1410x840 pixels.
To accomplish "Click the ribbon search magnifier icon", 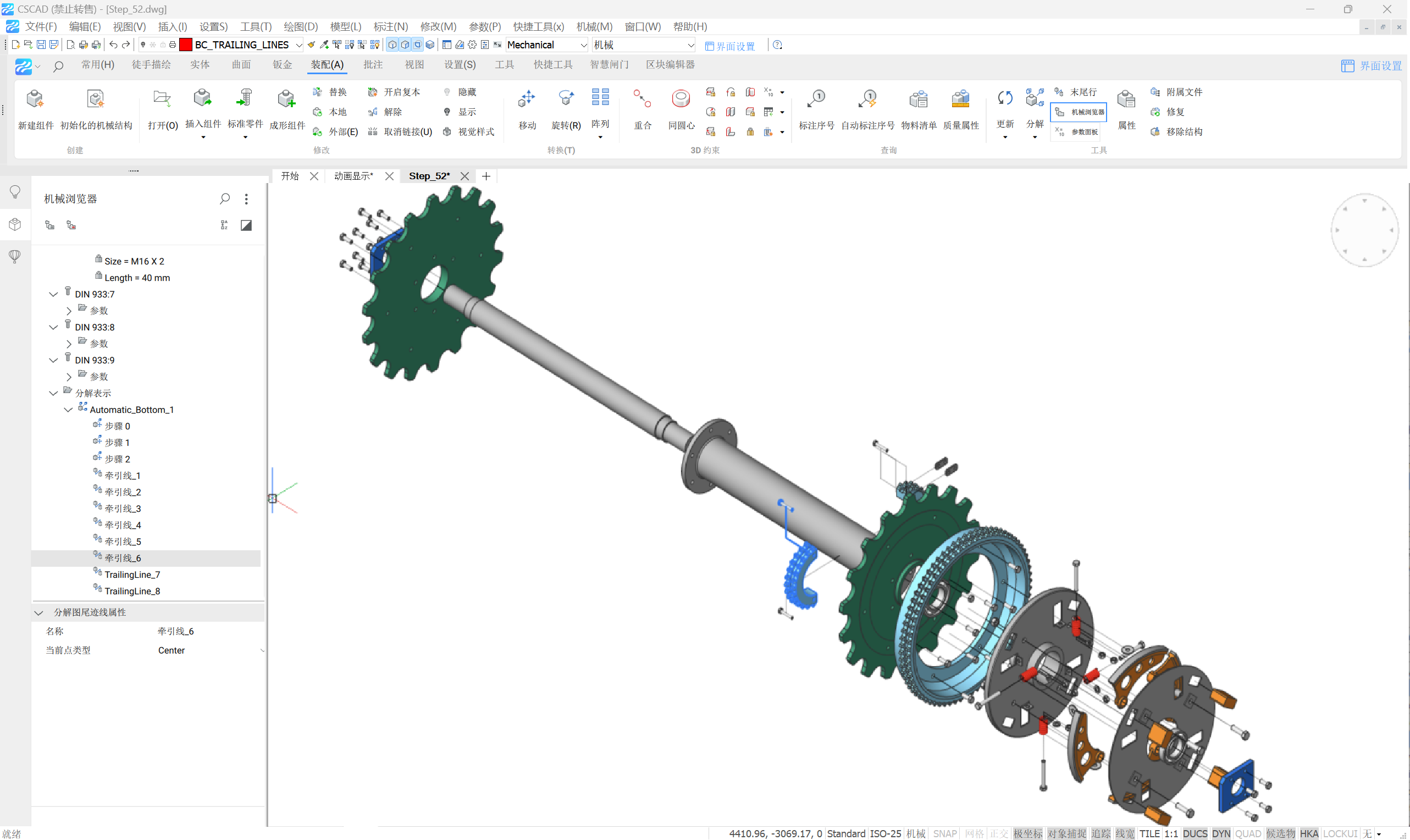I will (58, 66).
